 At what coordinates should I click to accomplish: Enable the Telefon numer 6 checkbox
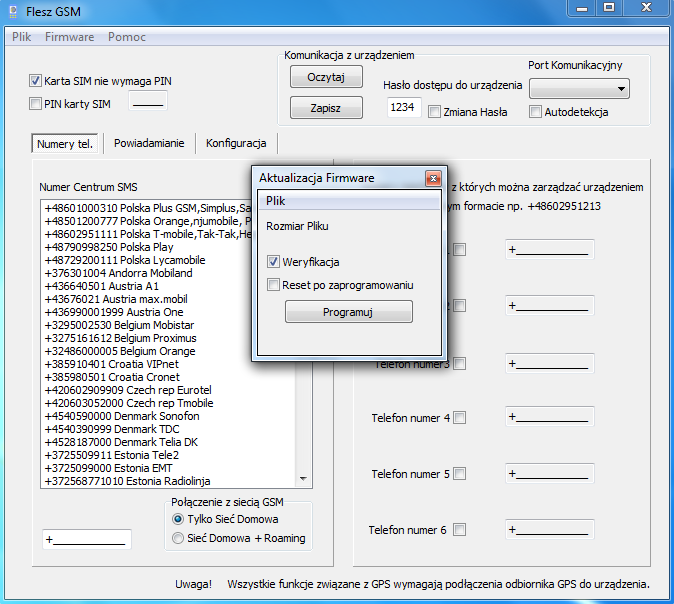[x=460, y=530]
